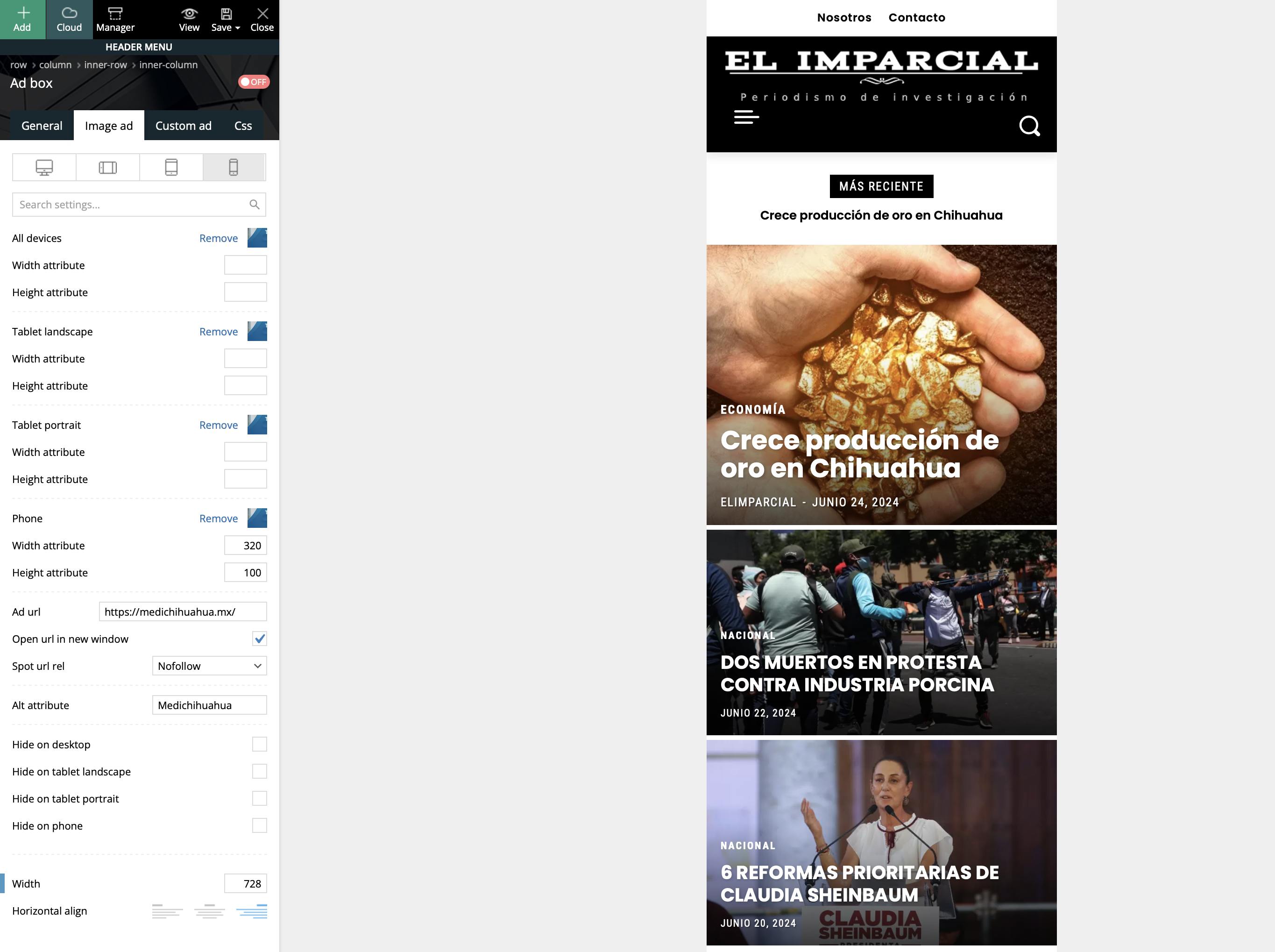The height and width of the screenshot is (952, 1275).
Task: Enable Hide on phone checkbox
Action: tap(260, 825)
